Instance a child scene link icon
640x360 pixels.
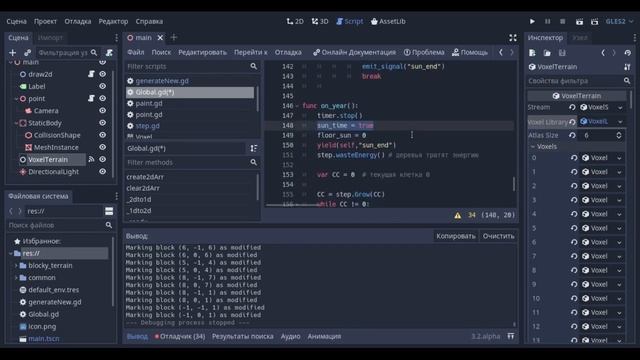(27, 53)
